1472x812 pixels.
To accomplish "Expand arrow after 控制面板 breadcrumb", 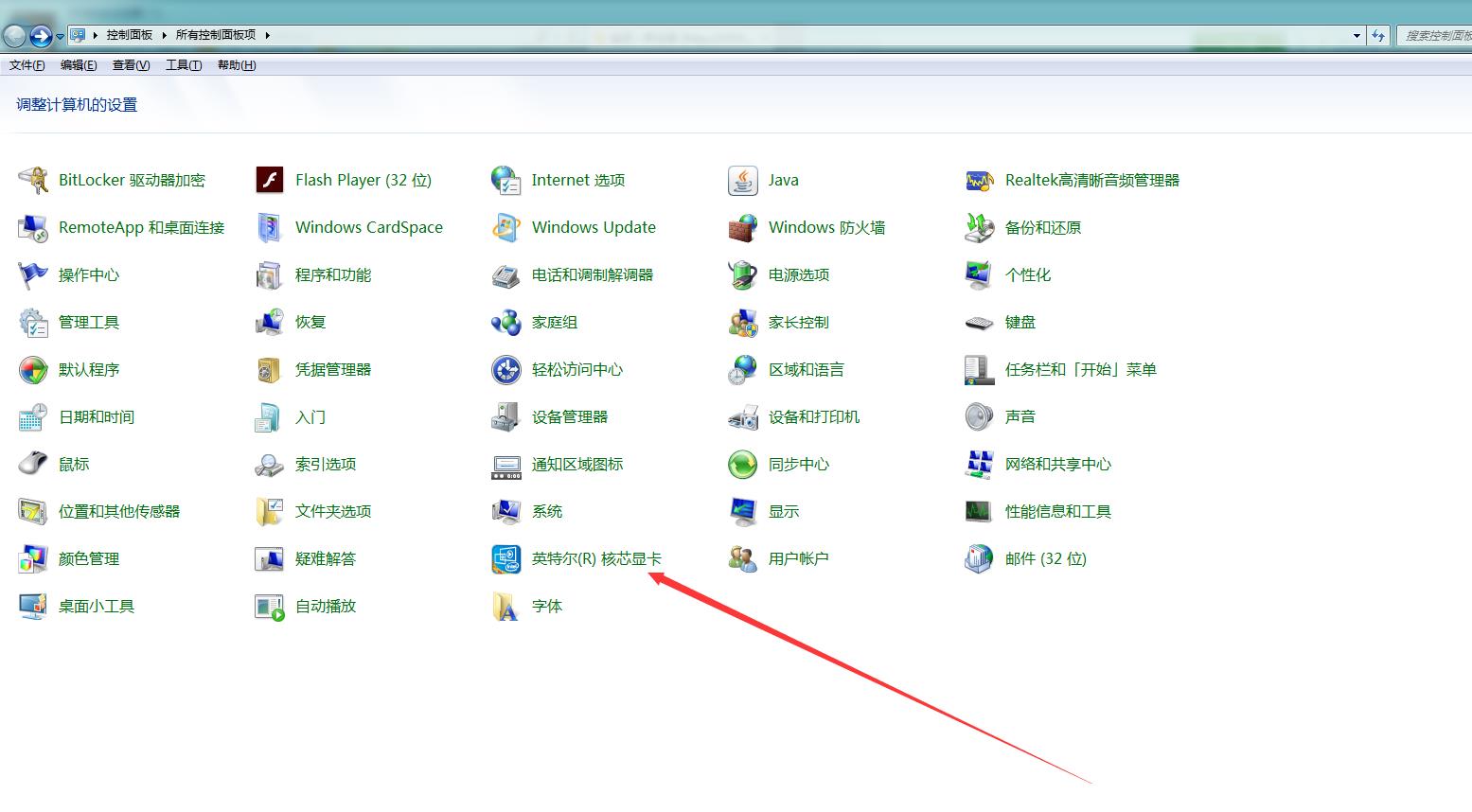I will (164, 35).
